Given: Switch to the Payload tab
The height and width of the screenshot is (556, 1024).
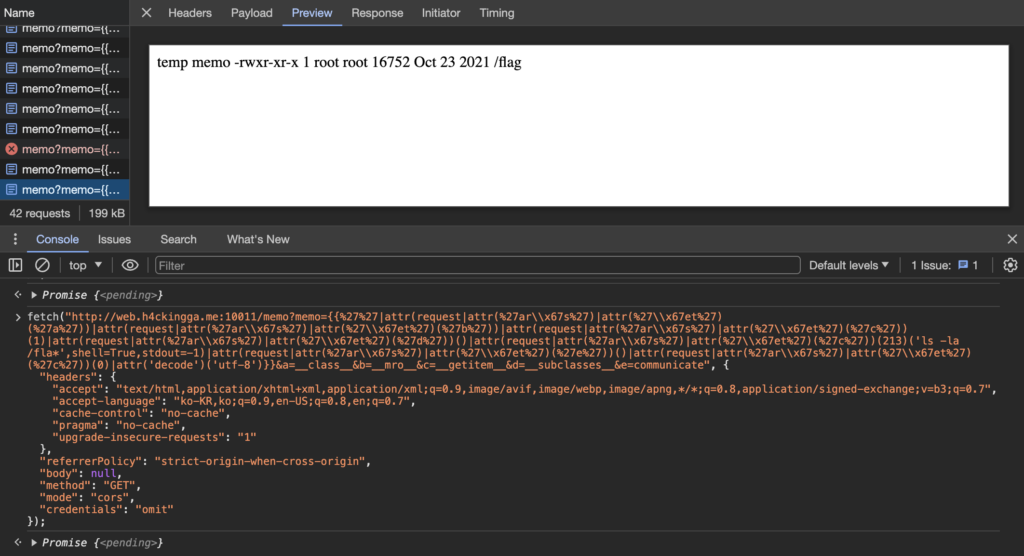Looking at the screenshot, I should [x=251, y=13].
